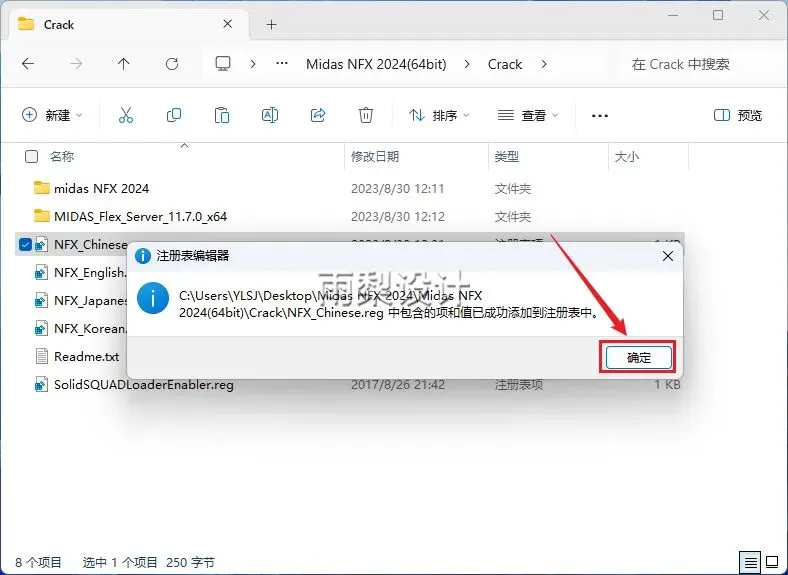
Task: Uncheck the NFX_Chinese file checkbox
Action: [25, 245]
